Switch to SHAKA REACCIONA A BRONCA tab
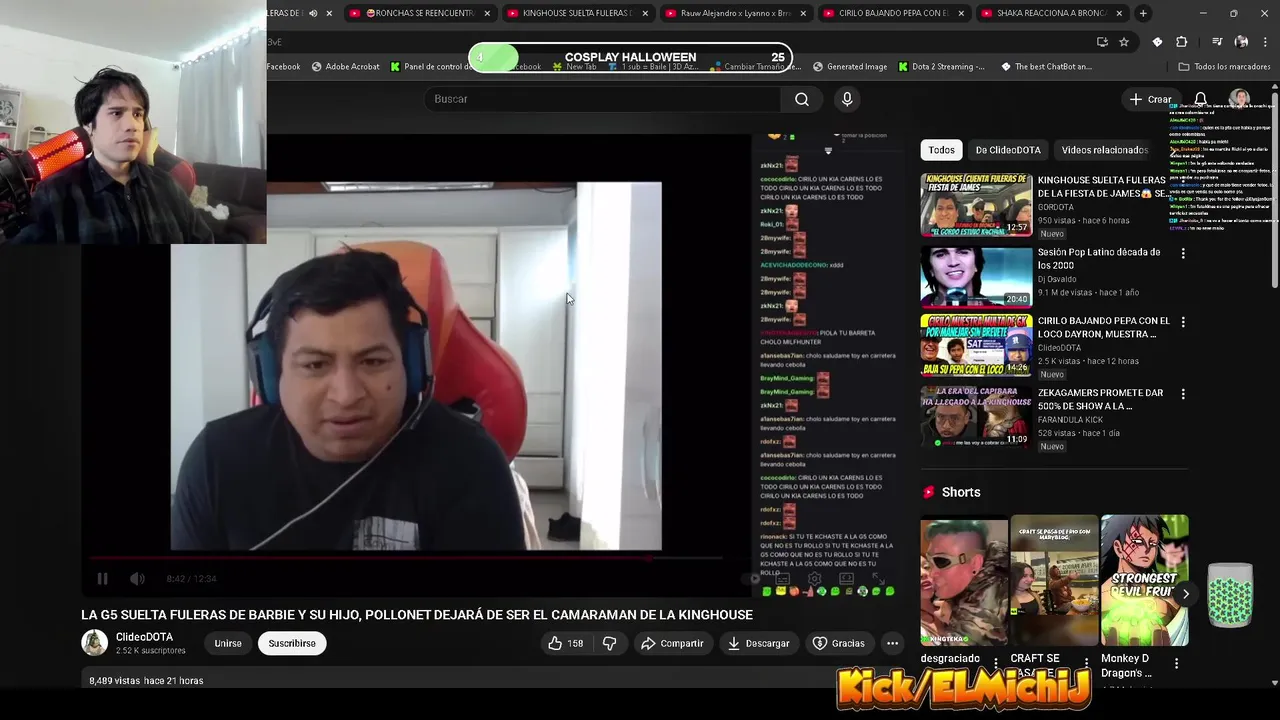 [1052, 13]
